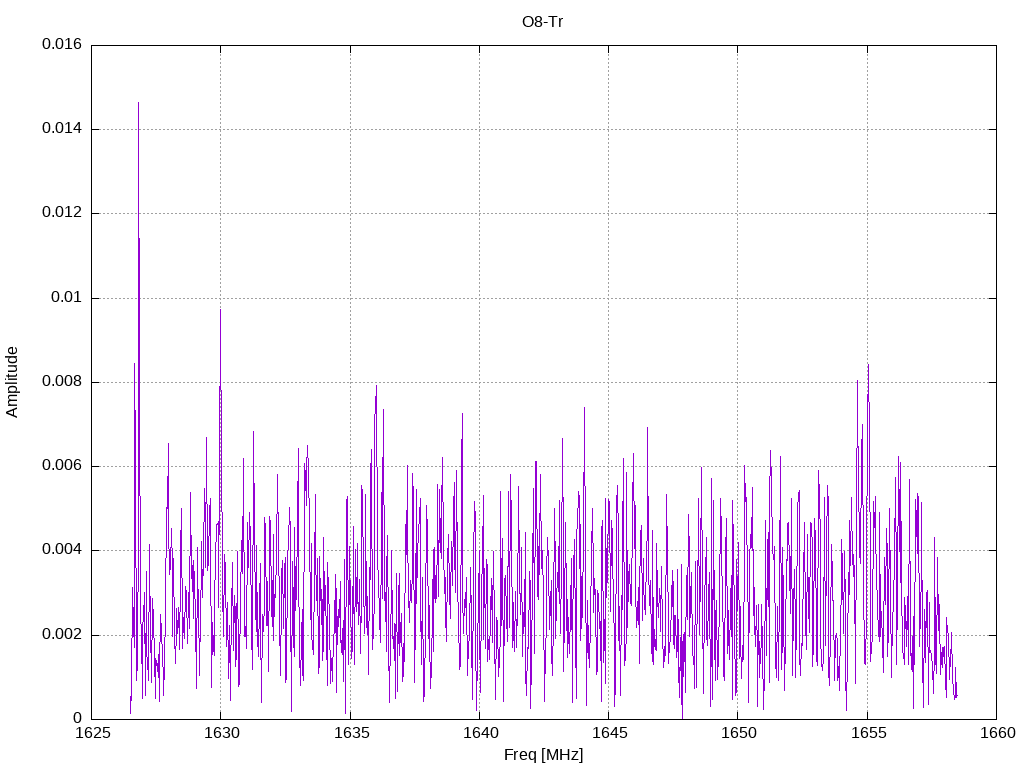
Task: Click the plot title O8-Tr
Action: tap(543, 21)
